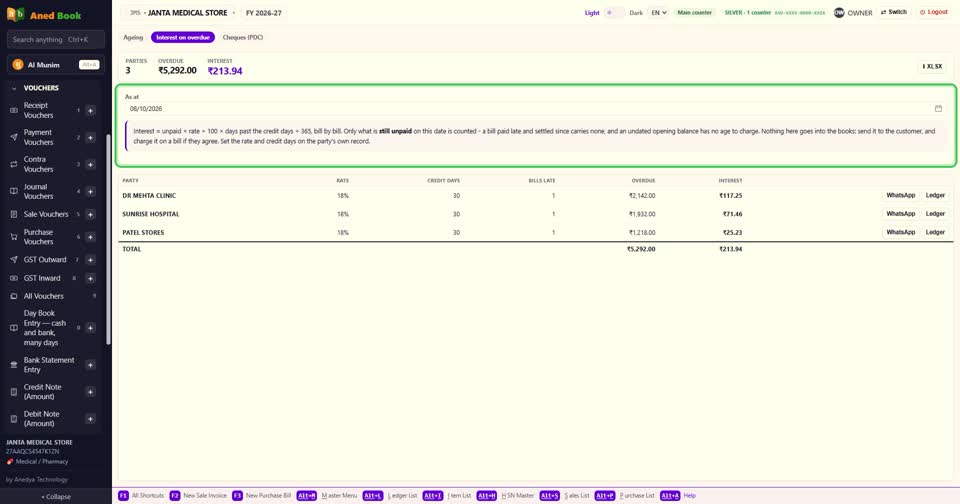This screenshot has height=504, width=960.
Task: Add a new Receipt Voucher with plus
Action: (90, 110)
